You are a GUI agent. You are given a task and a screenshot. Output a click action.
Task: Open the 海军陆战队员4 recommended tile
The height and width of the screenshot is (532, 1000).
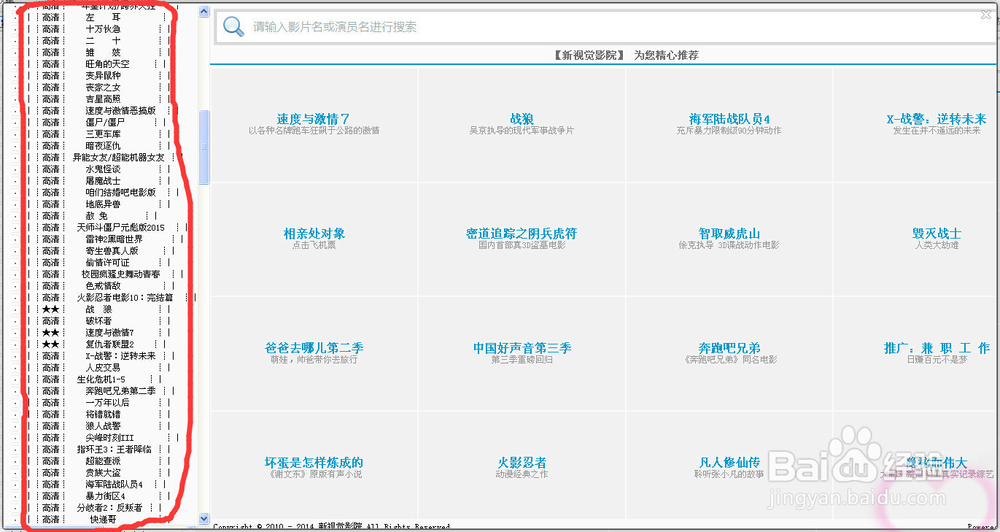point(729,119)
